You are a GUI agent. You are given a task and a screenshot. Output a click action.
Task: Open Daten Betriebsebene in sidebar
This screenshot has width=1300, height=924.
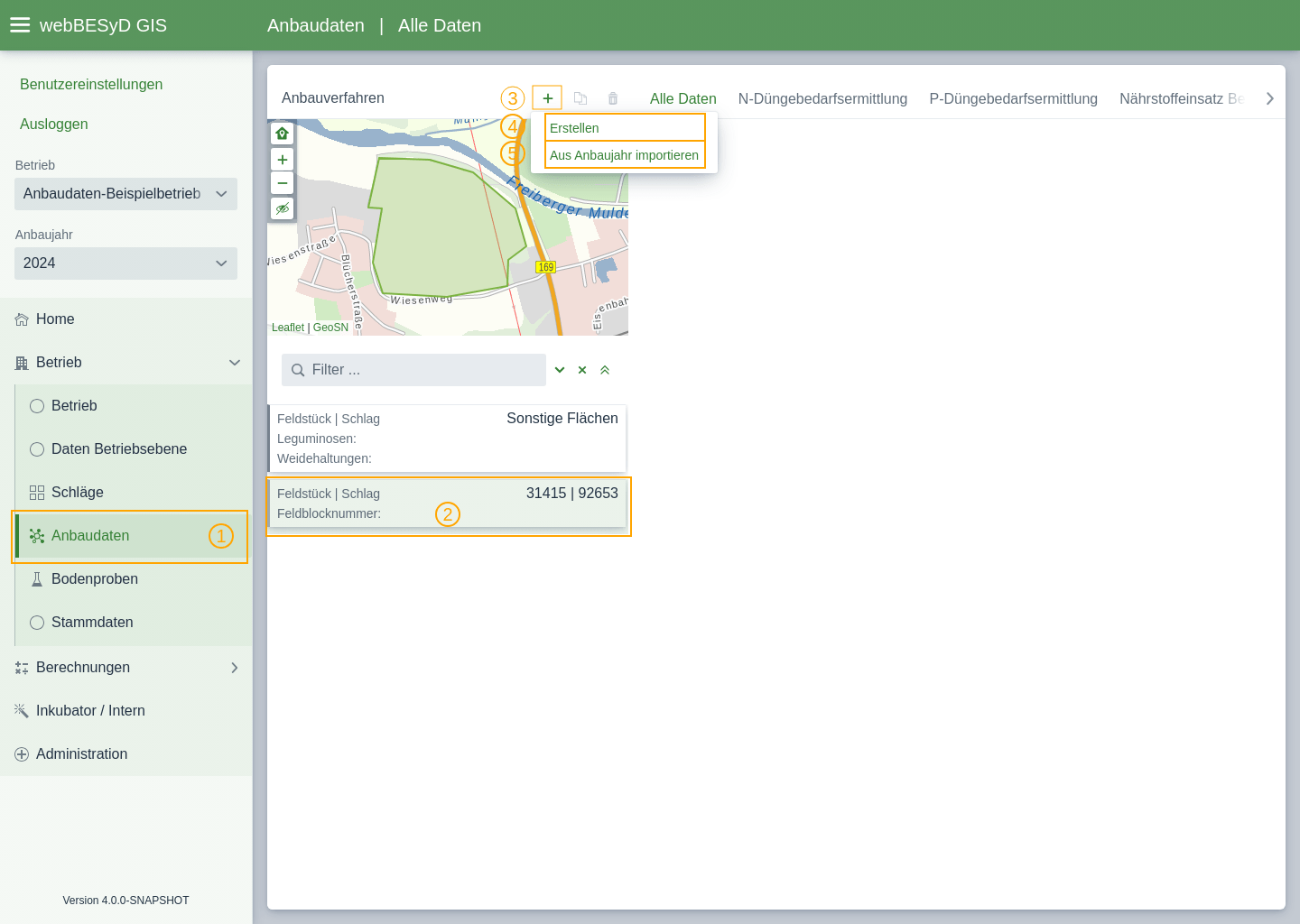point(134,449)
